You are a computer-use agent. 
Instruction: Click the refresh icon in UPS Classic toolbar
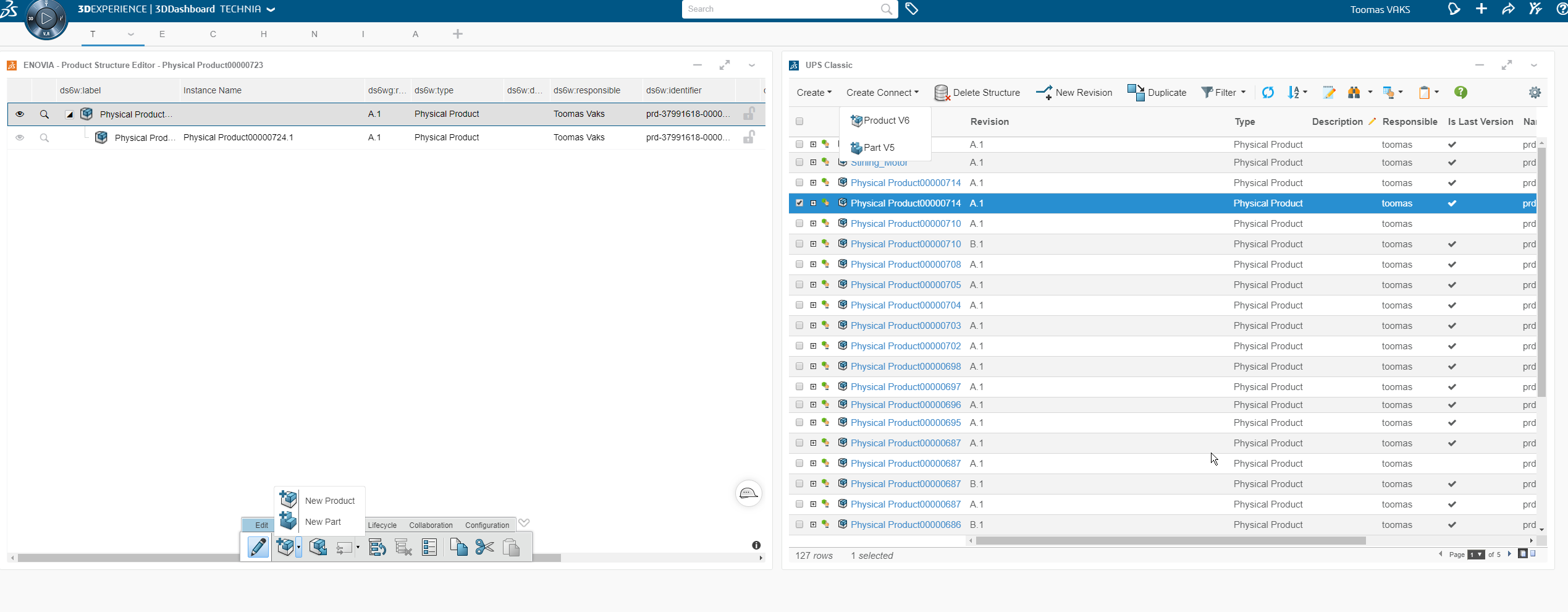click(x=1268, y=93)
